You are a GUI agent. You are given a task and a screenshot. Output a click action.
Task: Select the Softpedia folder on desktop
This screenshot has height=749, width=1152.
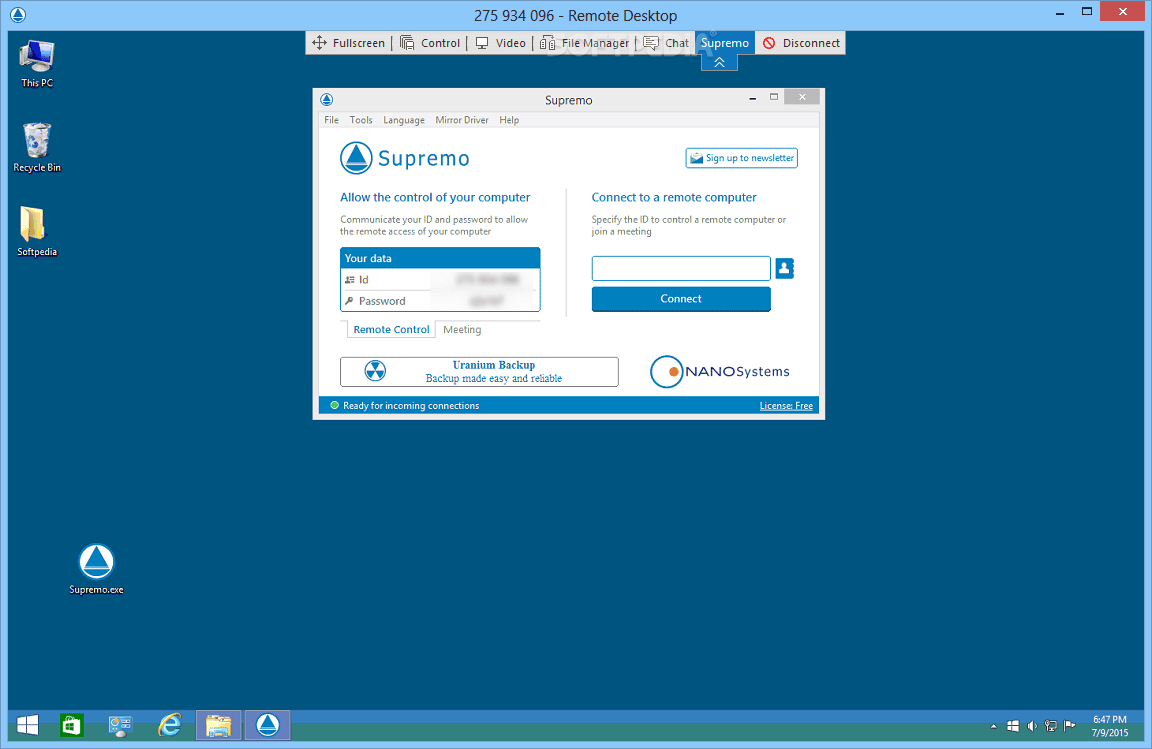coord(37,231)
